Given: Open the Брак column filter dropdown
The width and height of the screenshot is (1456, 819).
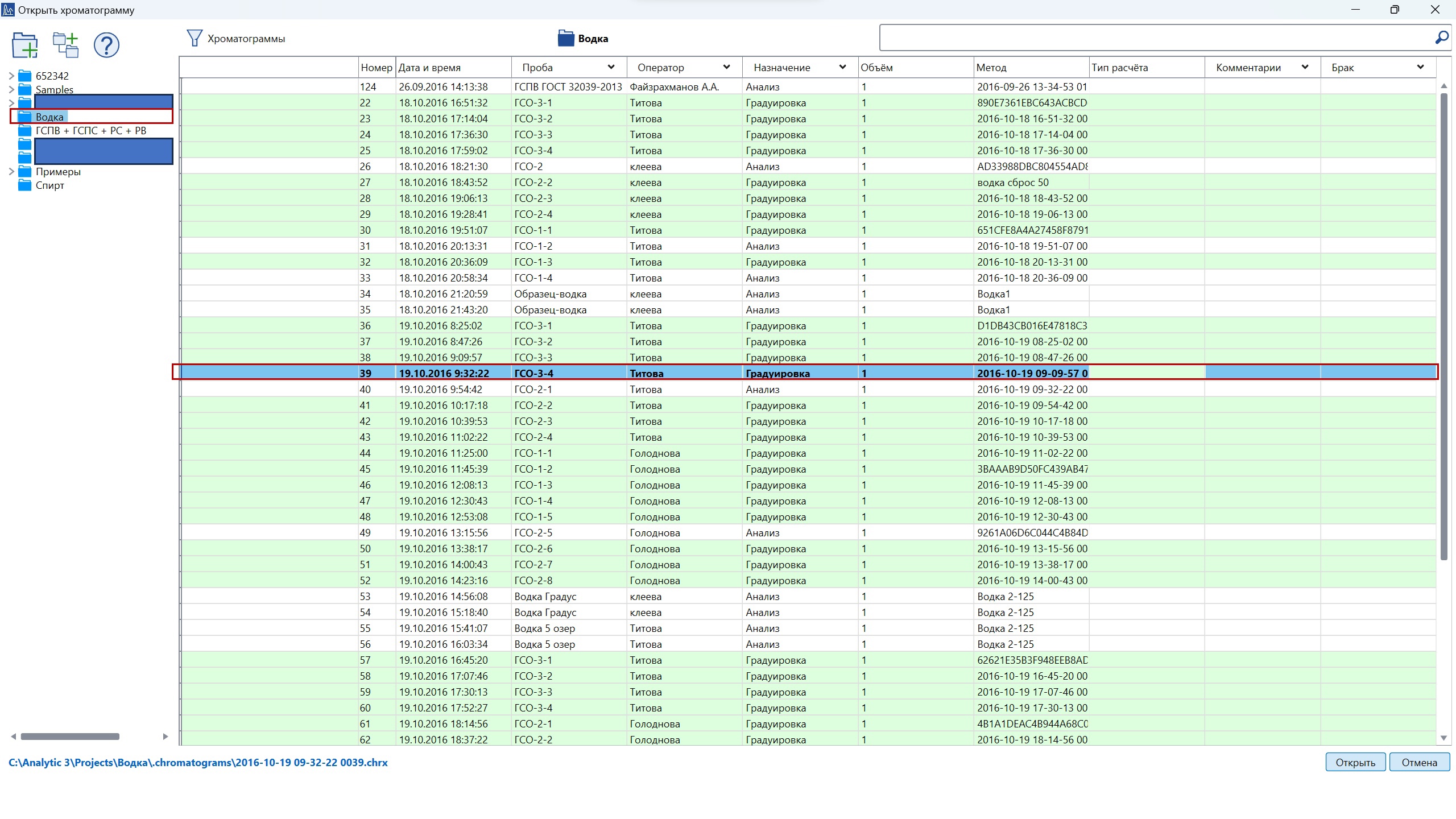Looking at the screenshot, I should pos(1421,67).
